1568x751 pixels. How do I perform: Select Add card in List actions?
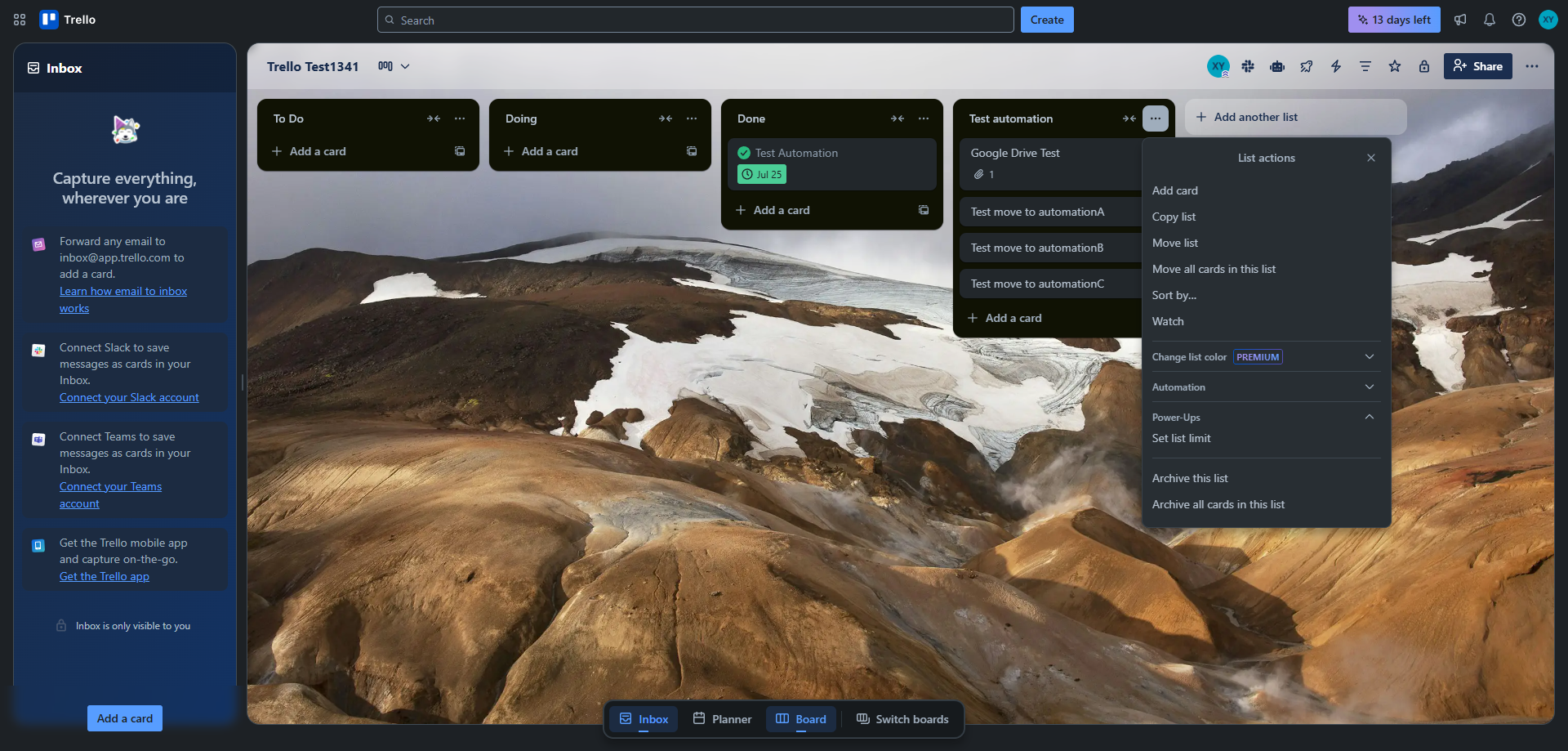(x=1266, y=190)
